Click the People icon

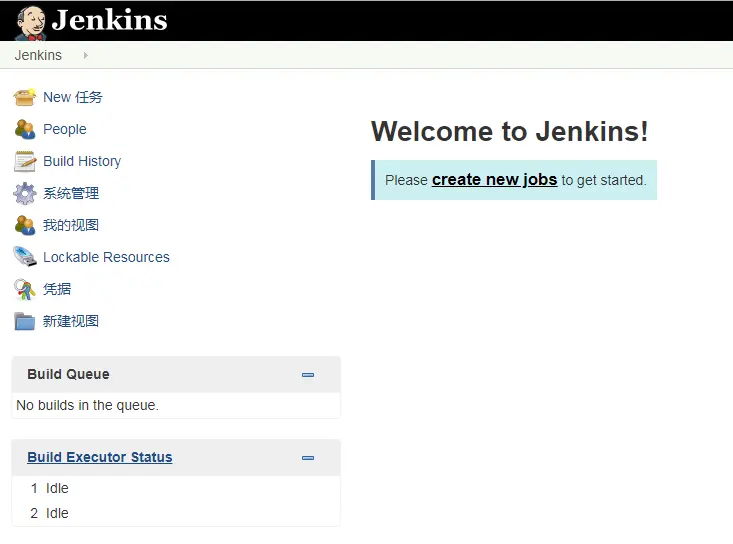click(25, 129)
